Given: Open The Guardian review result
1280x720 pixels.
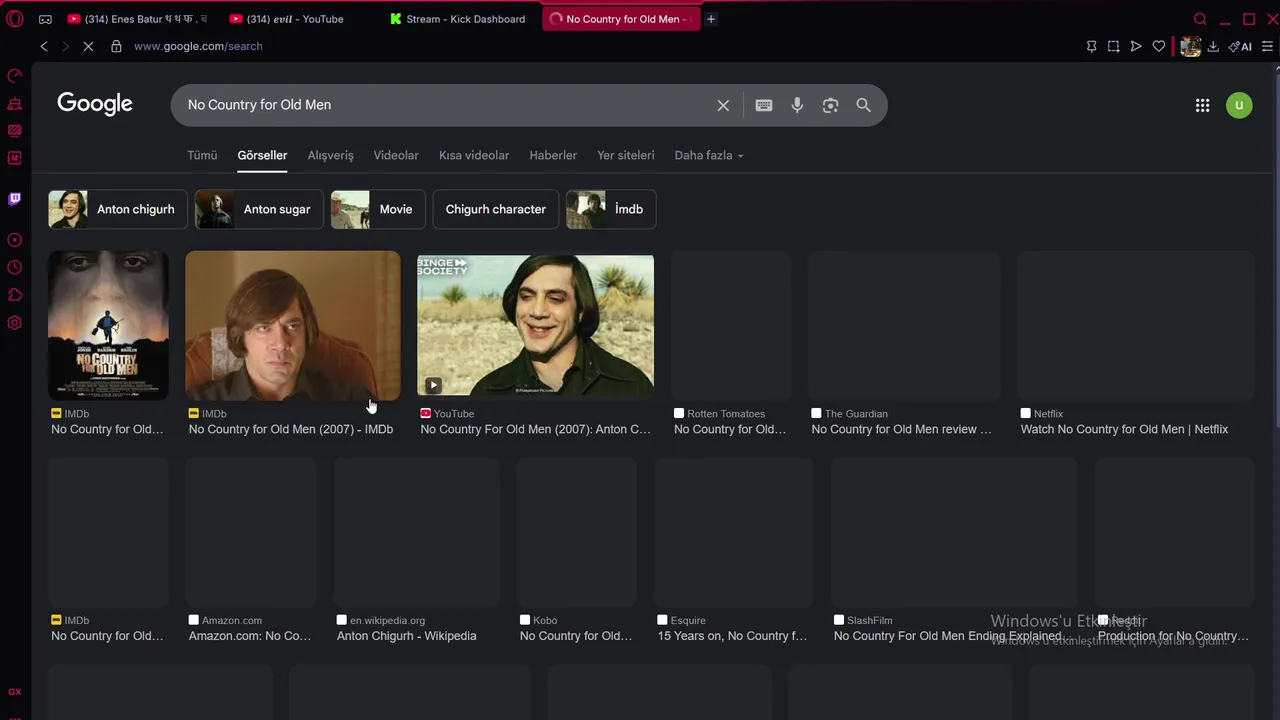Looking at the screenshot, I should coord(902,421).
